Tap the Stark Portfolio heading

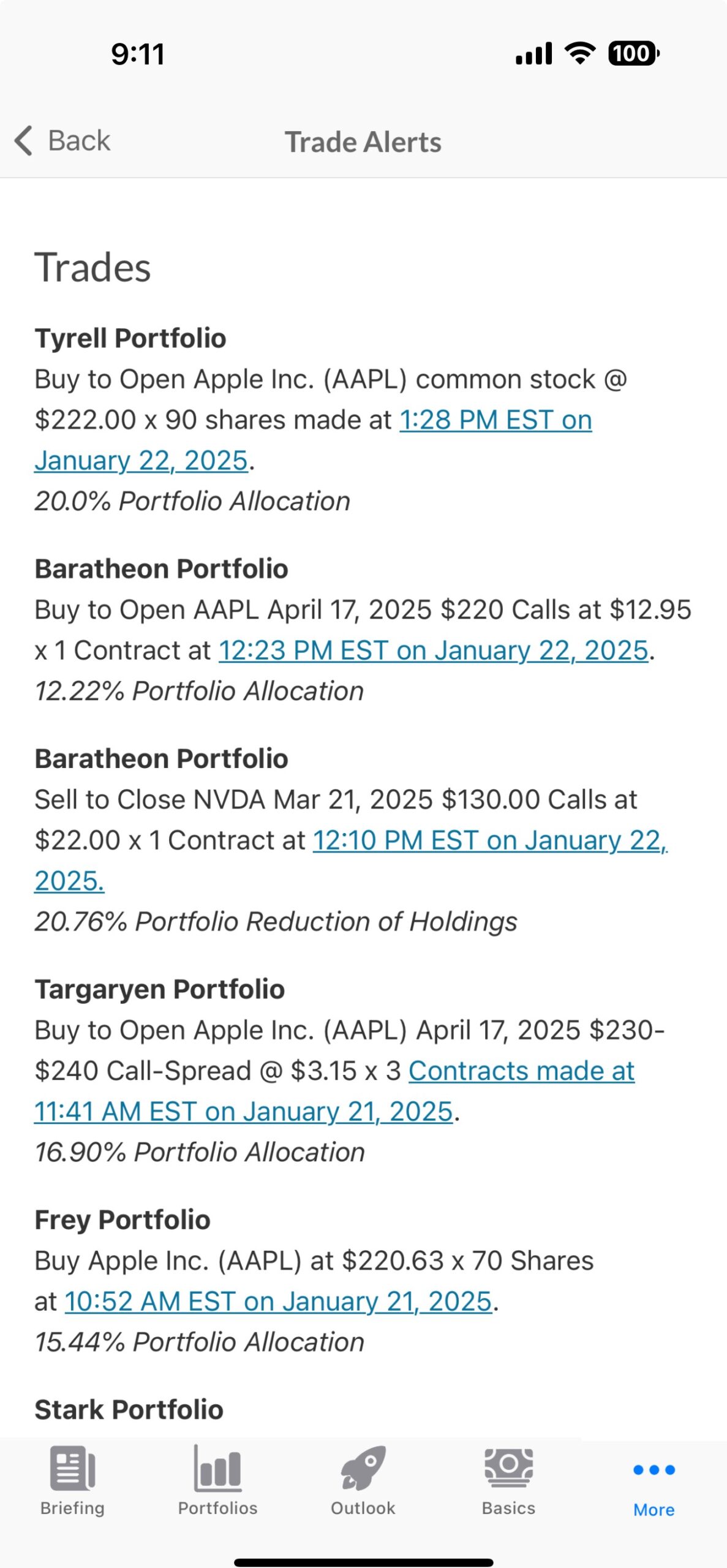click(x=129, y=1409)
